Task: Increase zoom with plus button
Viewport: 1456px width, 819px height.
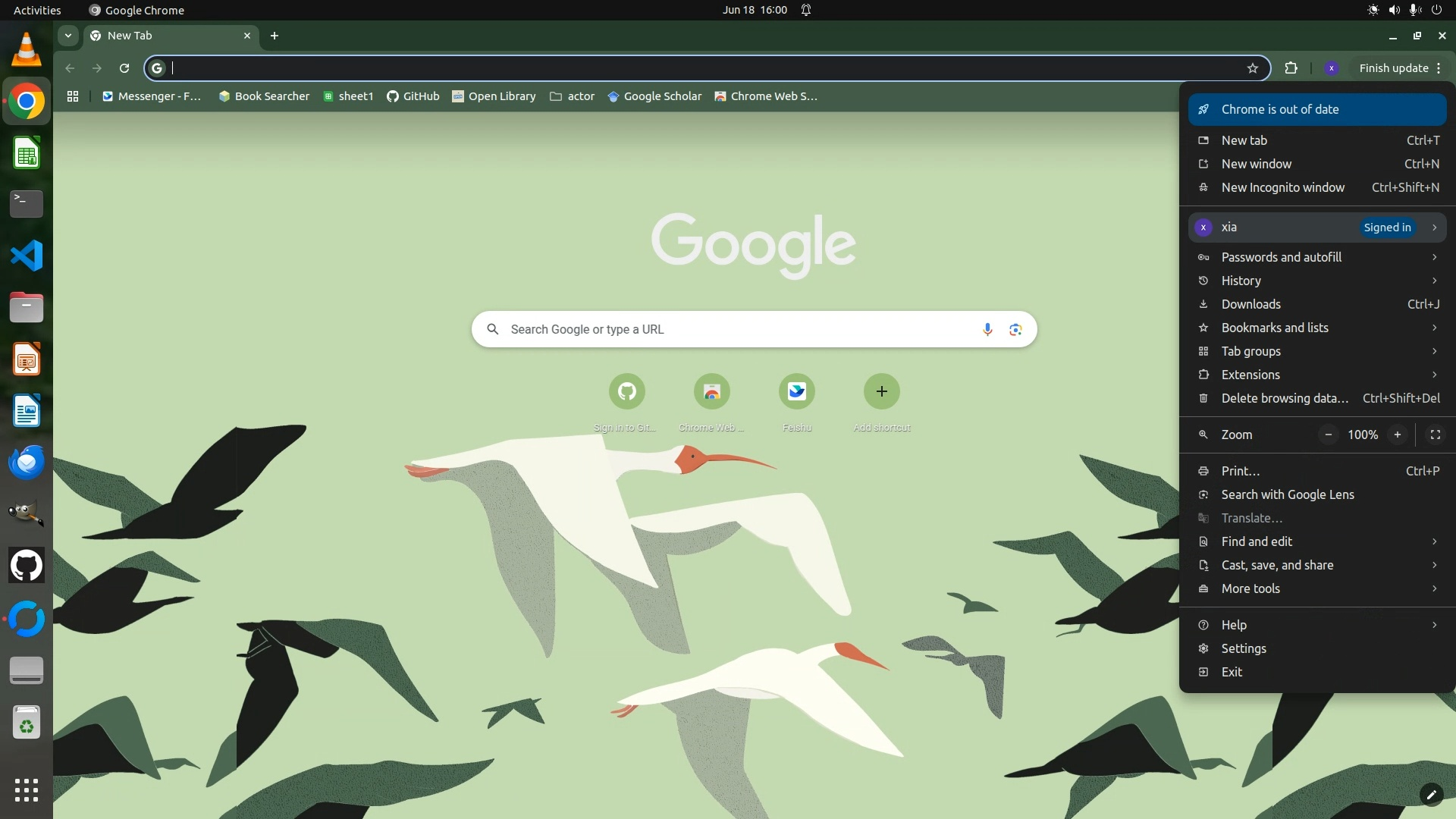Action: pos(1397,435)
